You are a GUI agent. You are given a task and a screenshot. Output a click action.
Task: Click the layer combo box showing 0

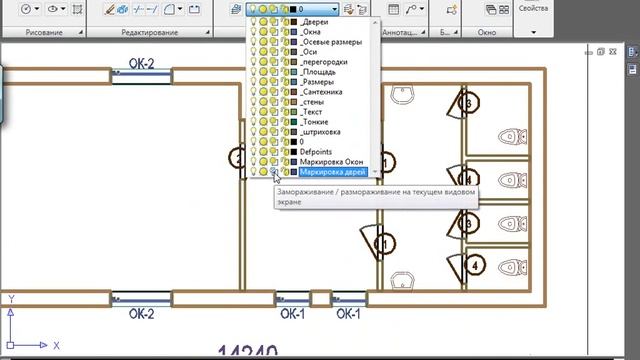[x=292, y=9]
